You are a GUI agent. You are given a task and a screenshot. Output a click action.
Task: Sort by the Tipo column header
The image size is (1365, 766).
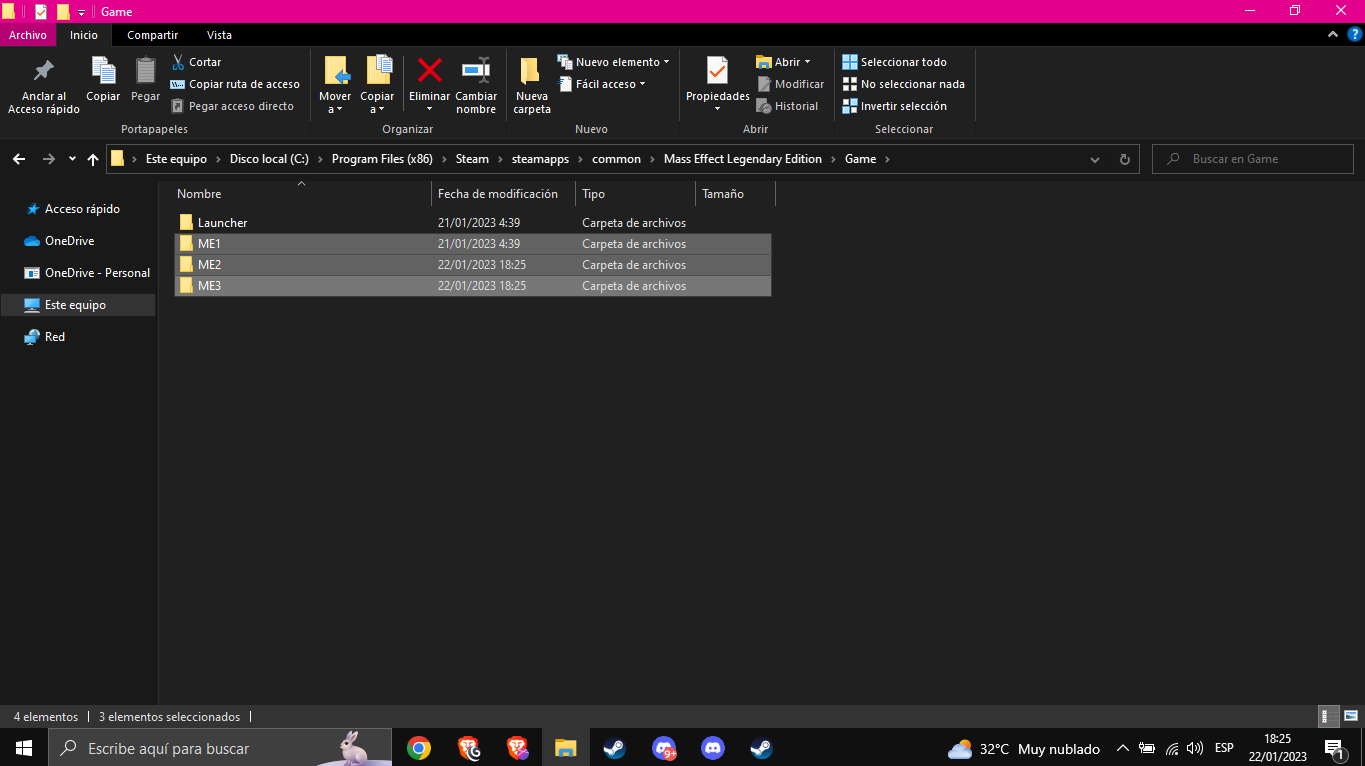[636, 194]
